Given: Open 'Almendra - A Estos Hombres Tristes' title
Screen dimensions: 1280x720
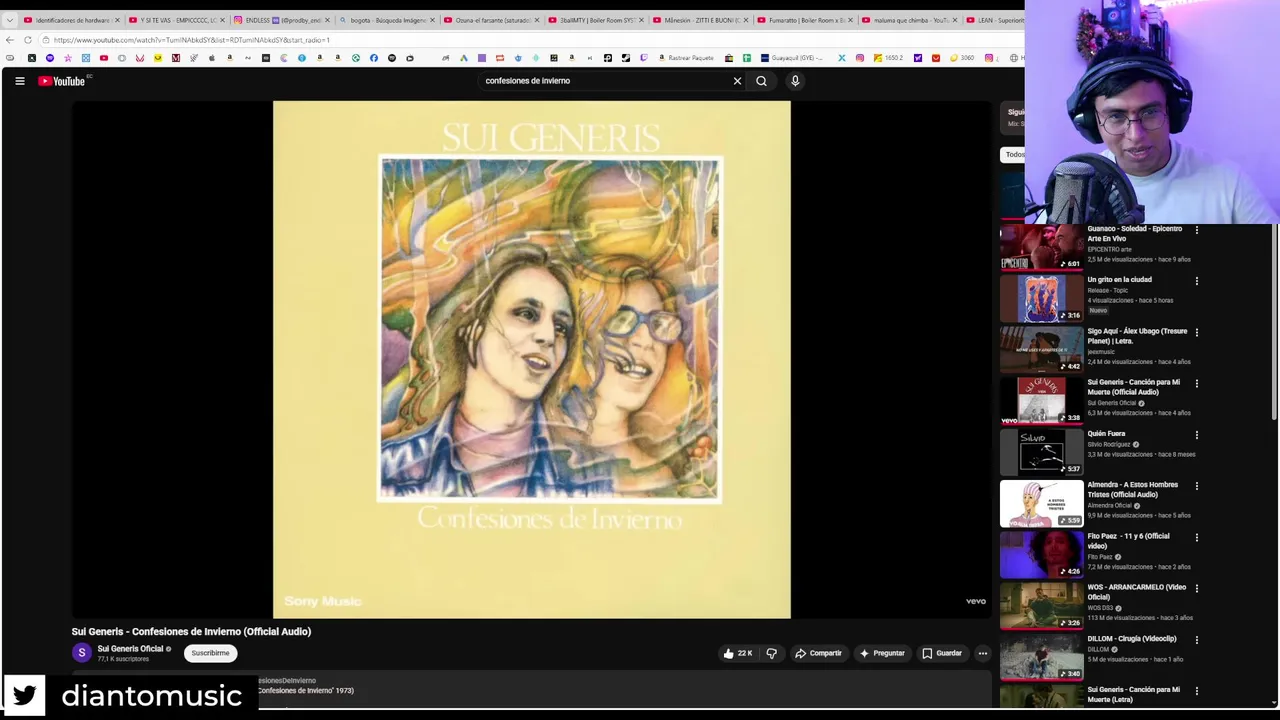Looking at the screenshot, I should click(x=1132, y=489).
